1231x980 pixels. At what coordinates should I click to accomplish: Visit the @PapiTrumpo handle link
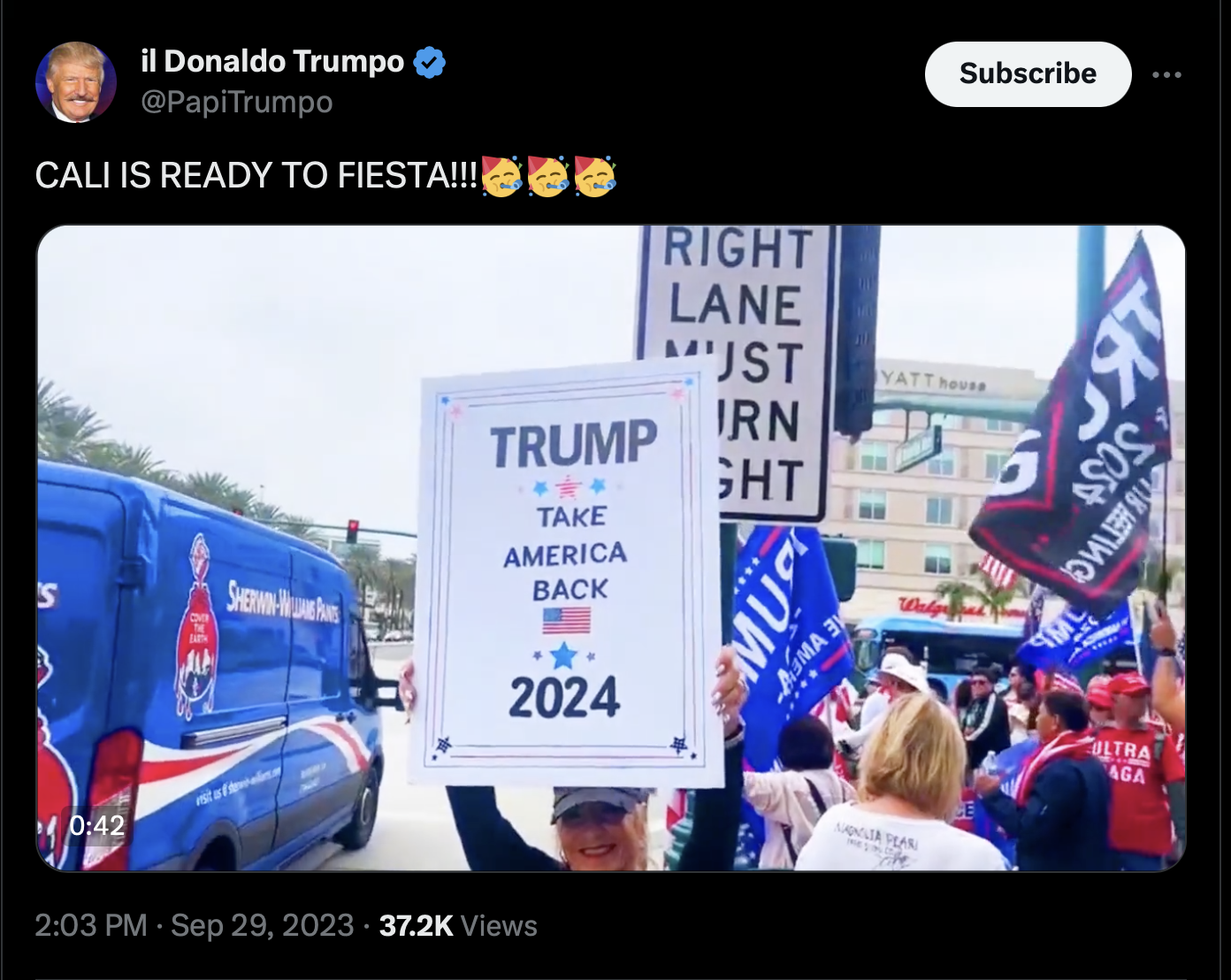click(237, 103)
